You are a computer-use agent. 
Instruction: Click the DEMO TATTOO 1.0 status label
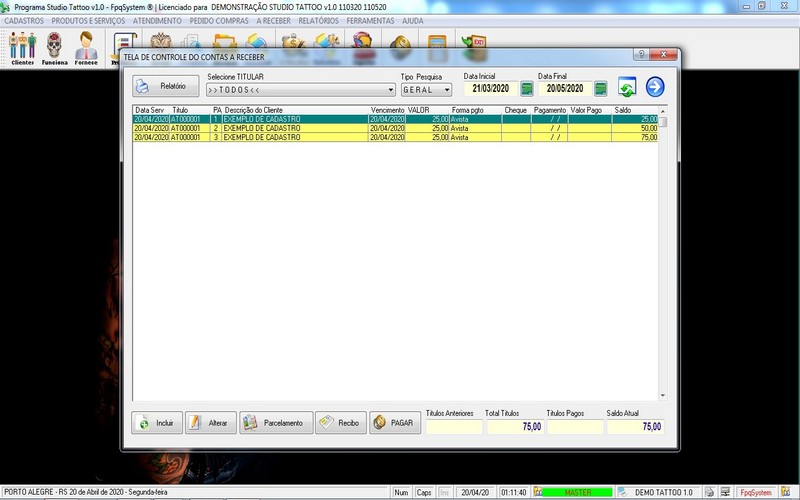tap(663, 492)
